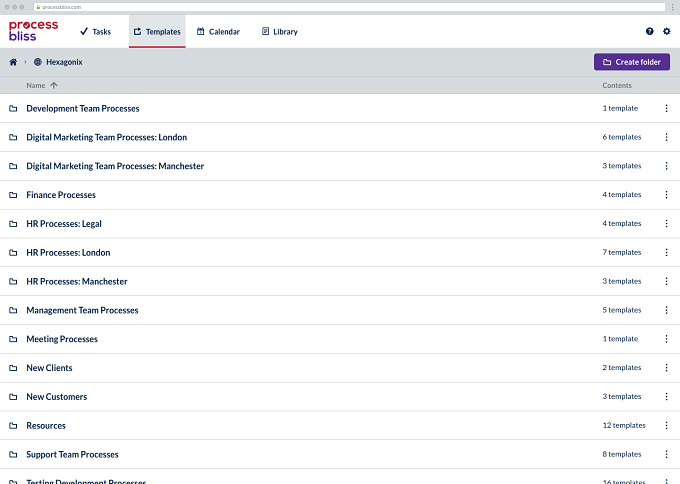This screenshot has height=484, width=680.
Task: Click the Hexagonix globe icon in breadcrumb
Action: tap(38, 62)
